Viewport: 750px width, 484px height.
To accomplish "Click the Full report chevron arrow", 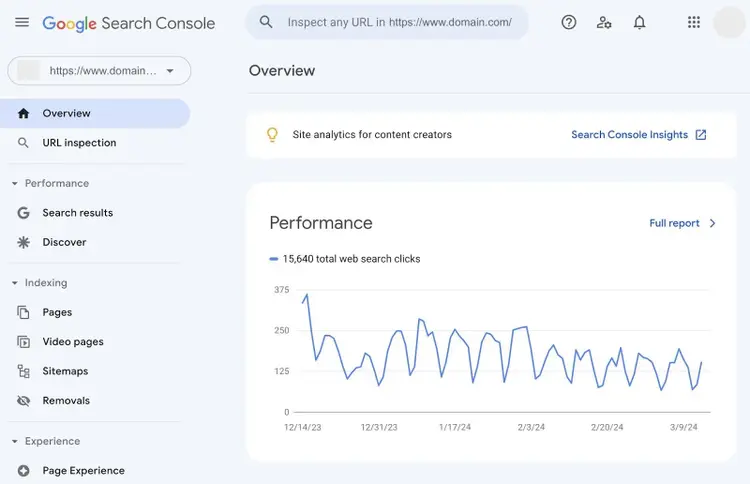I will pos(712,223).
